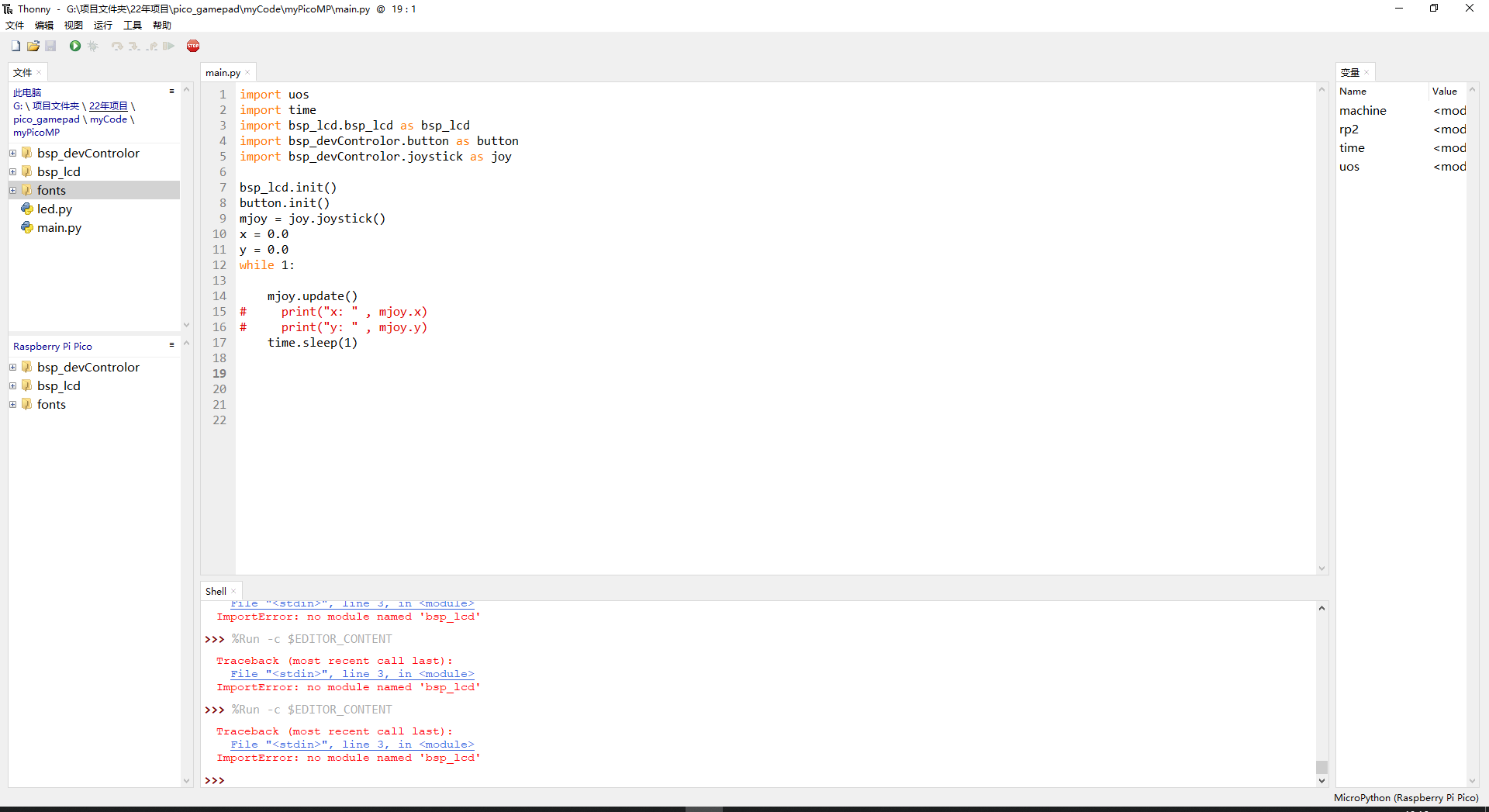Open the 编辑 menu
This screenshot has height=812, width=1489.
pos(44,26)
